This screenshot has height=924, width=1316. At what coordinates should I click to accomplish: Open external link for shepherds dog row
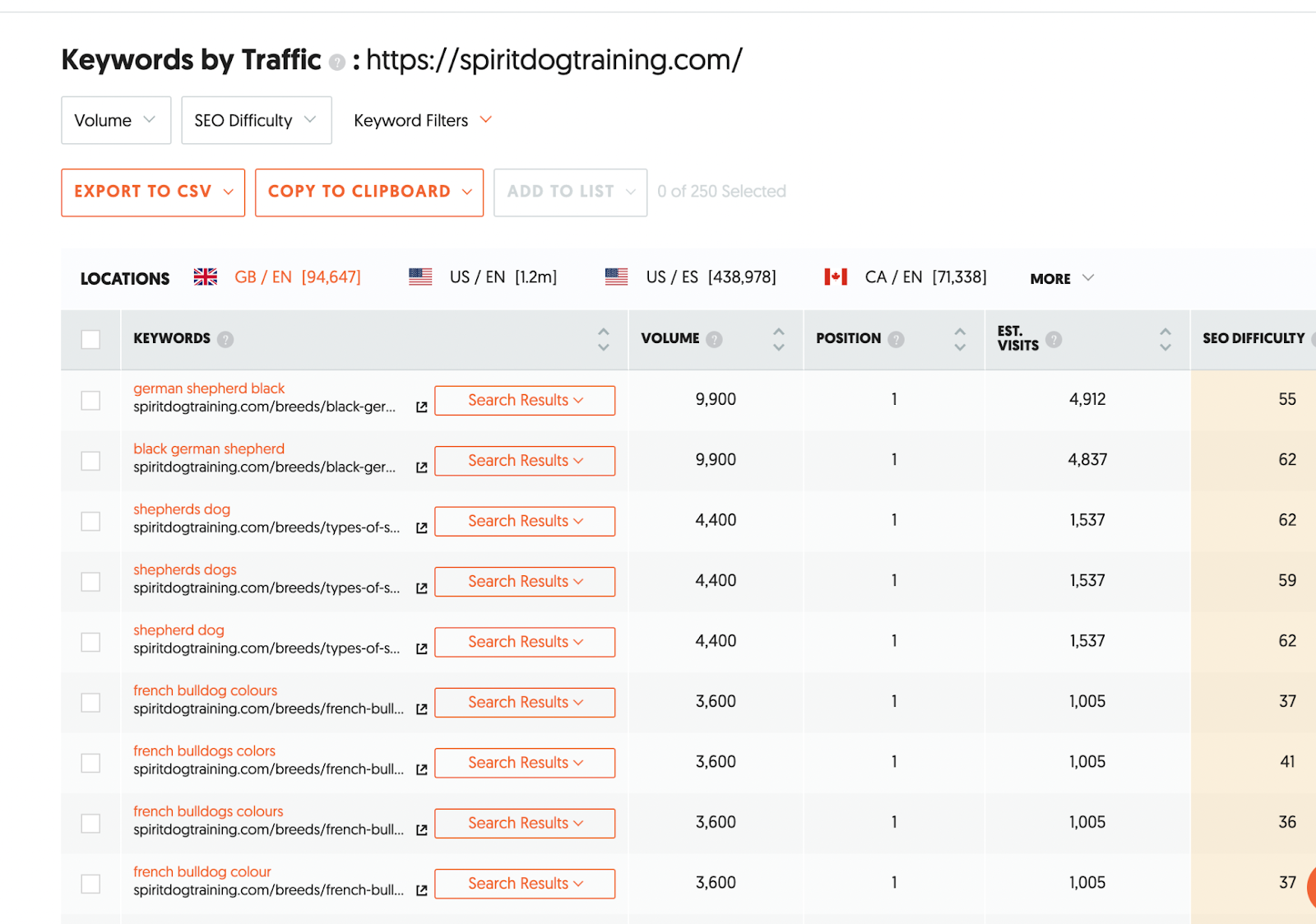click(x=422, y=528)
